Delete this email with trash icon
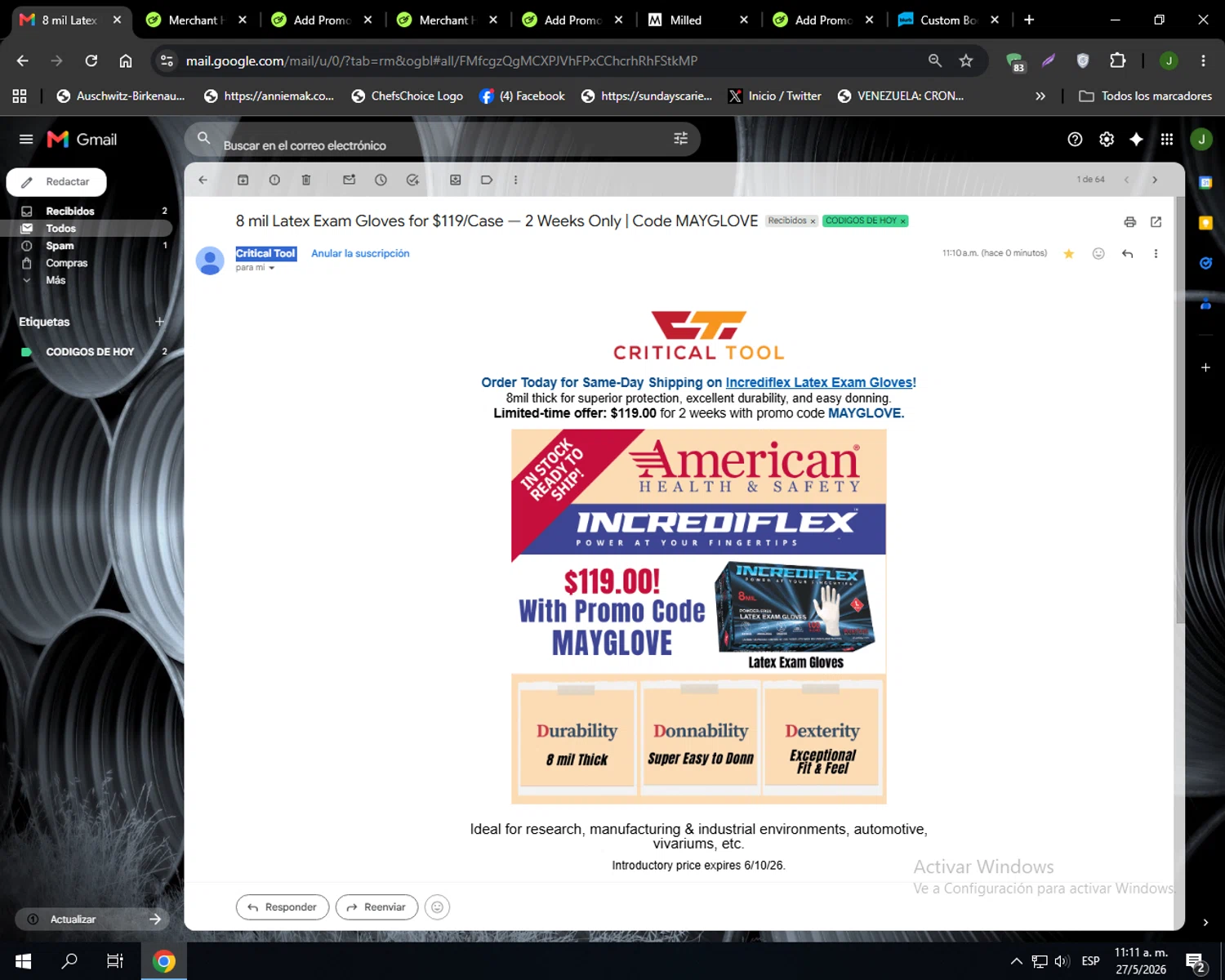Viewport: 1225px width, 980px height. coord(306,180)
